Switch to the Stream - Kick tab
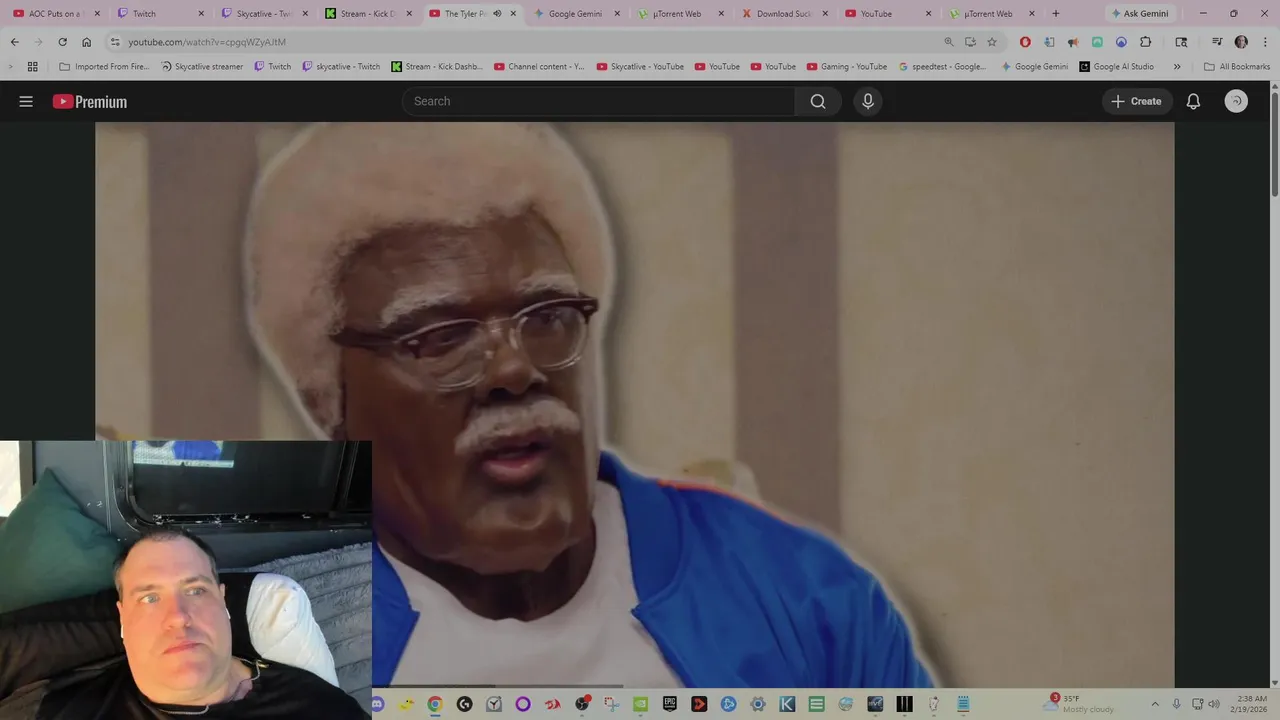The width and height of the screenshot is (1280, 720). point(366,14)
